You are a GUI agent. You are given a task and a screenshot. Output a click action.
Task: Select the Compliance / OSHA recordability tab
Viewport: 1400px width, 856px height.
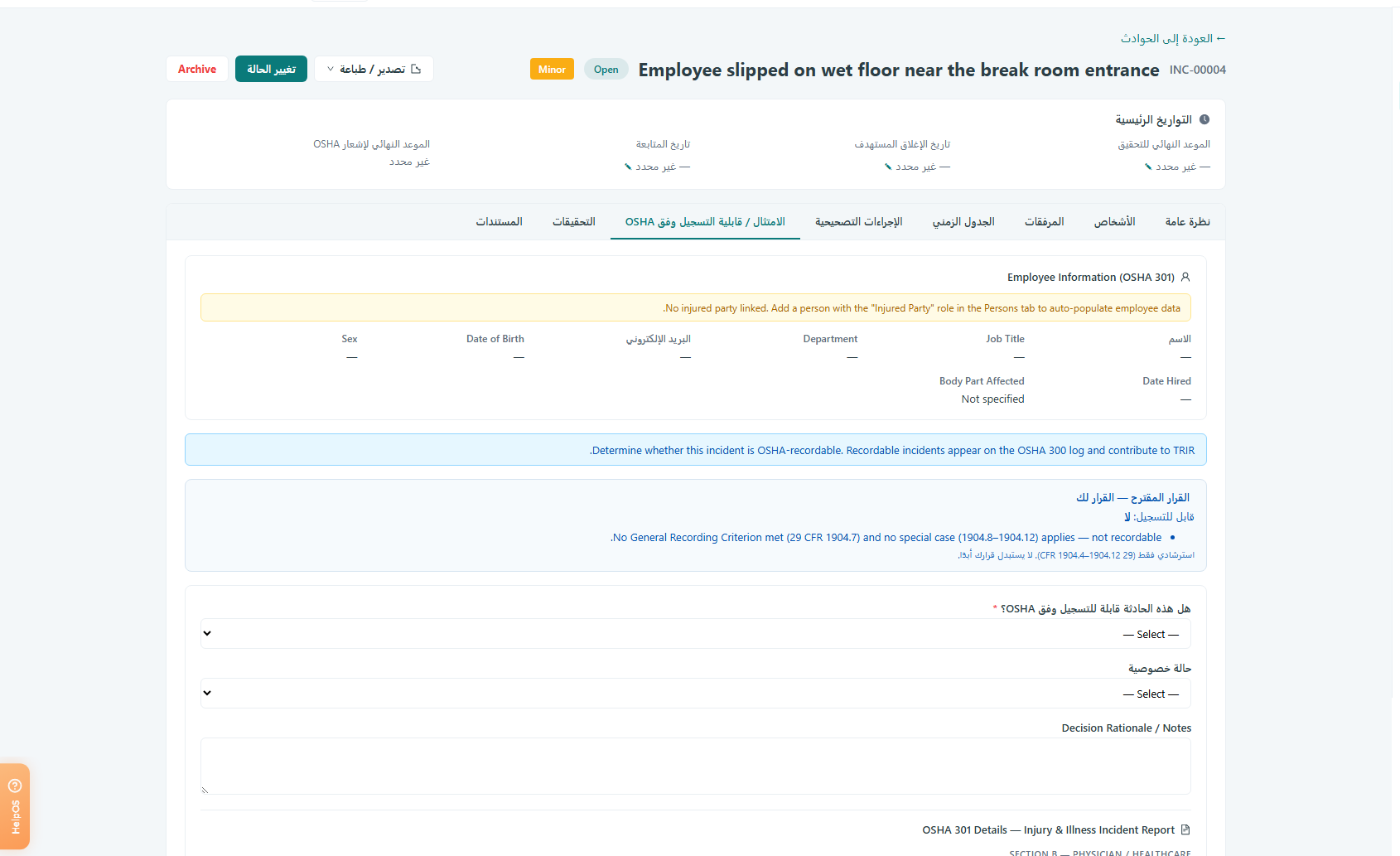click(705, 221)
